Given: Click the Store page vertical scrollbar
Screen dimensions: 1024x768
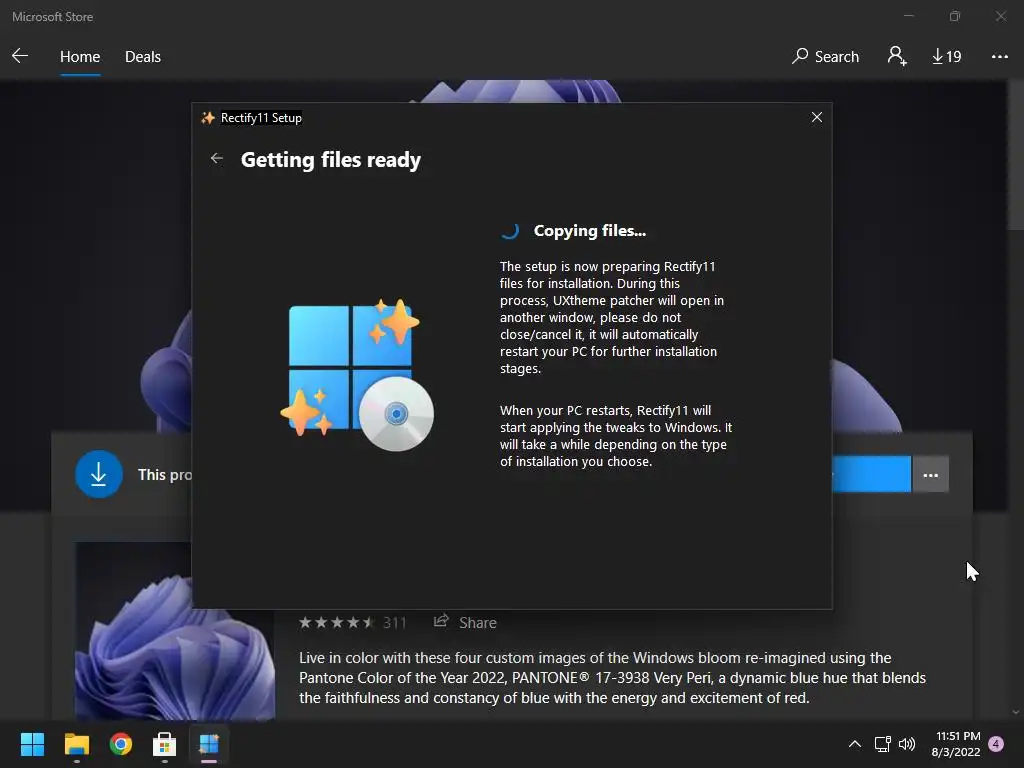Looking at the screenshot, I should point(1015,157).
